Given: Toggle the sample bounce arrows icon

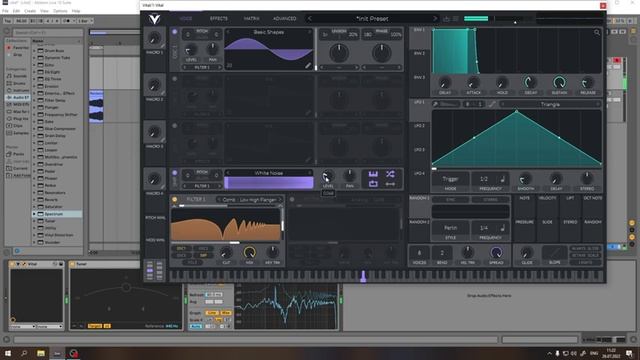Looking at the screenshot, I should pos(390,184).
